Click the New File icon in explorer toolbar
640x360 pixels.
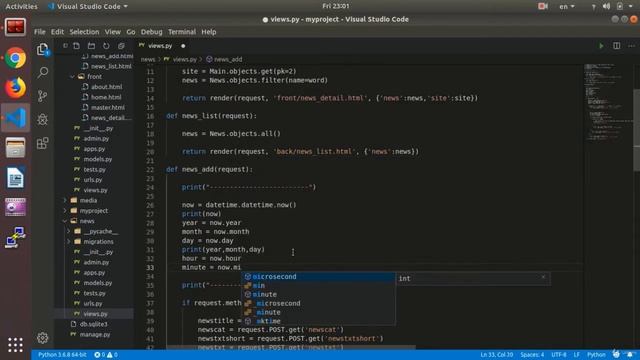[x=76, y=46]
